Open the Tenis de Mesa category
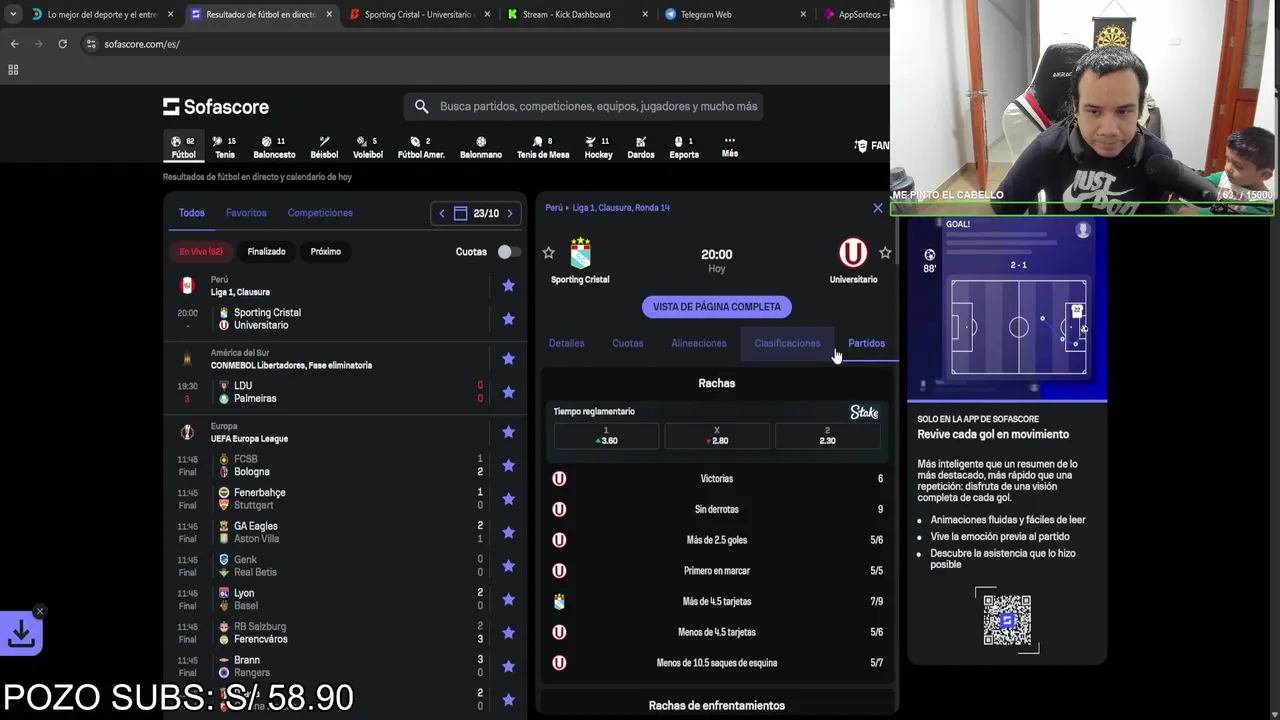This screenshot has width=1280, height=720. pos(543,147)
